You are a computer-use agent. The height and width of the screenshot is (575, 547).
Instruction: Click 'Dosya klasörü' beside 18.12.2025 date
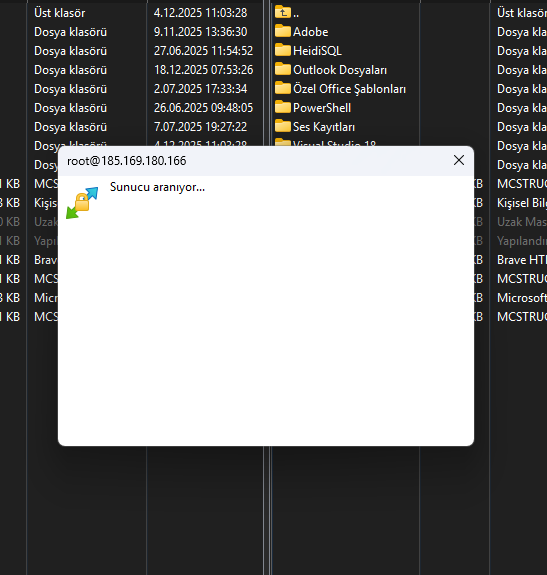(70, 70)
